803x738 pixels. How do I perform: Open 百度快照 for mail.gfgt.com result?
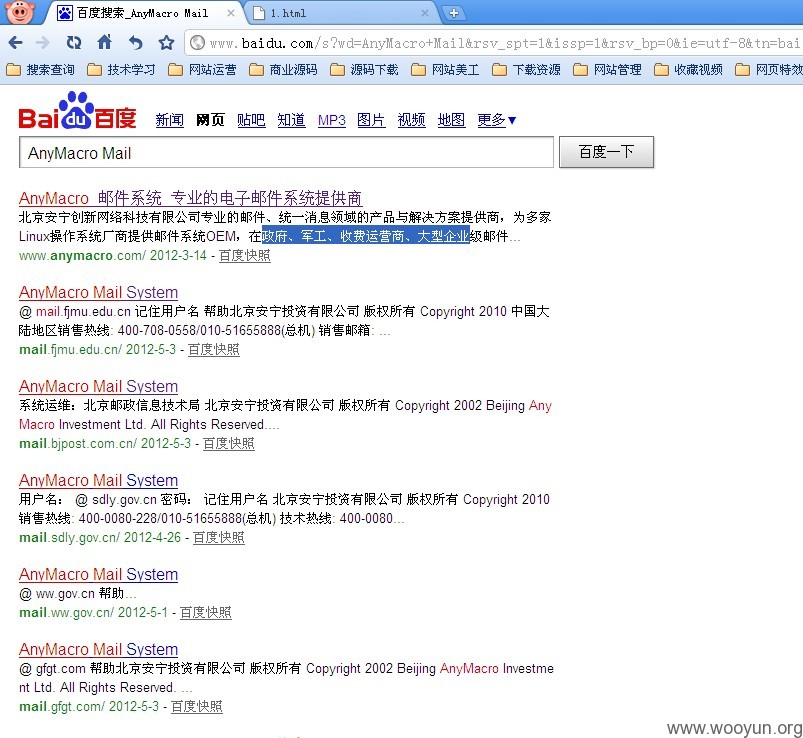point(197,706)
